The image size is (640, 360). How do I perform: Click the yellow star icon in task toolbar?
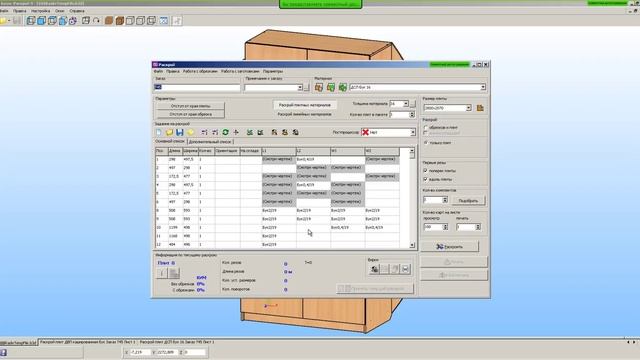(x=190, y=132)
